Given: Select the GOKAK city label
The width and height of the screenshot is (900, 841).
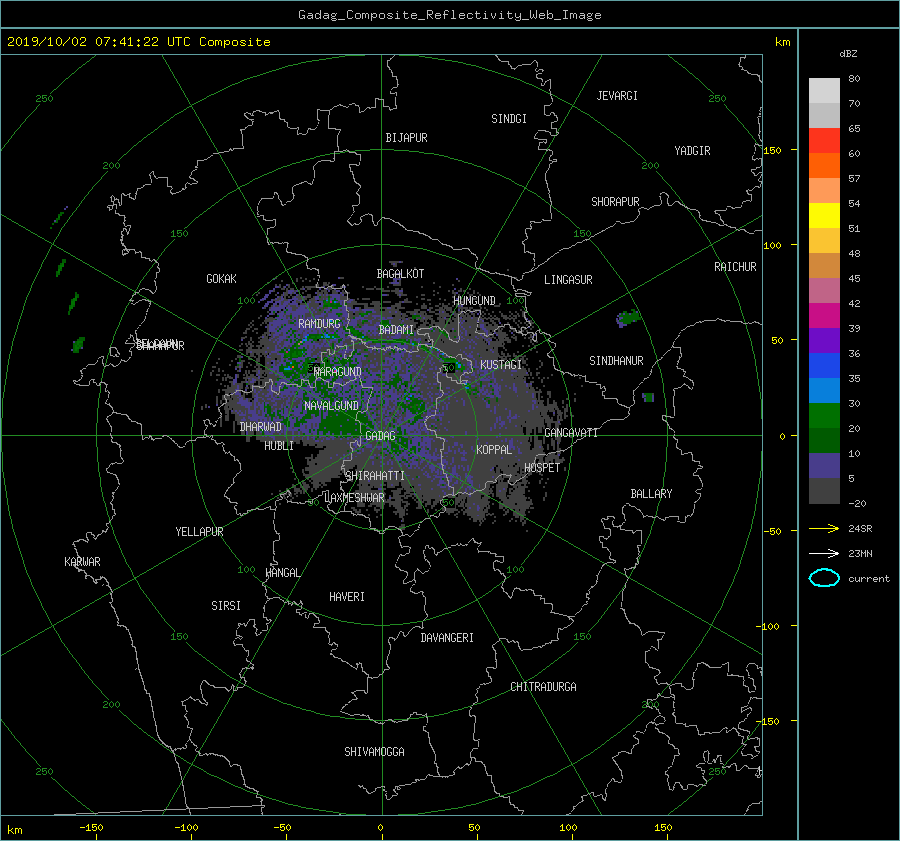Looking at the screenshot, I should pyautogui.click(x=221, y=279).
